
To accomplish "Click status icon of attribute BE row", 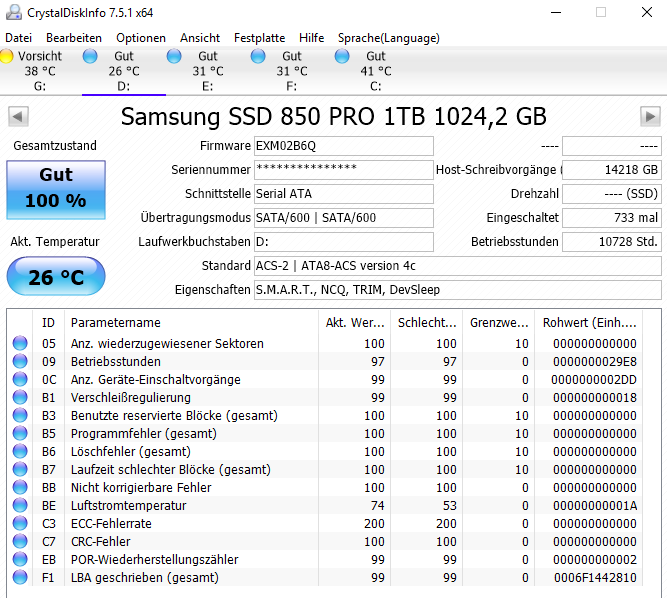I will pyautogui.click(x=20, y=505).
